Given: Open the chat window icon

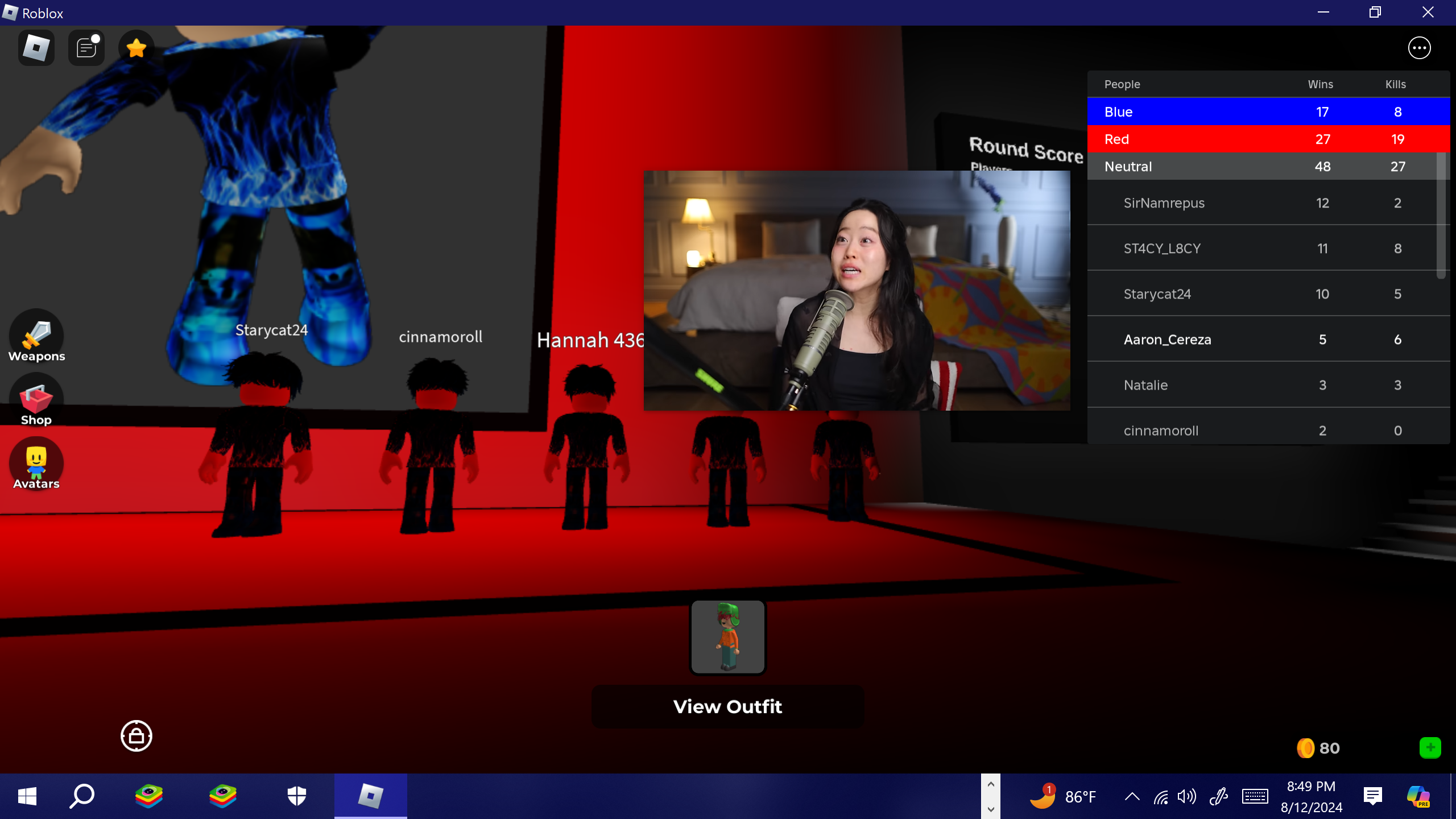Looking at the screenshot, I should pyautogui.click(x=86, y=48).
